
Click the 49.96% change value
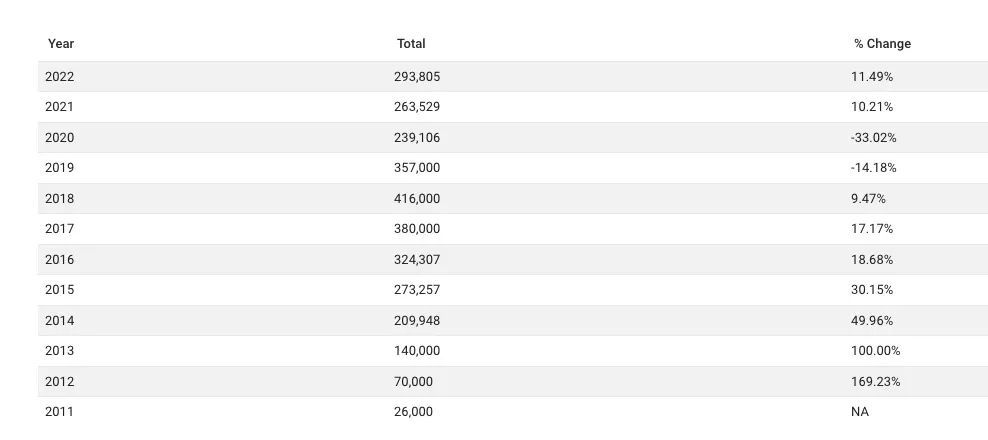871,321
